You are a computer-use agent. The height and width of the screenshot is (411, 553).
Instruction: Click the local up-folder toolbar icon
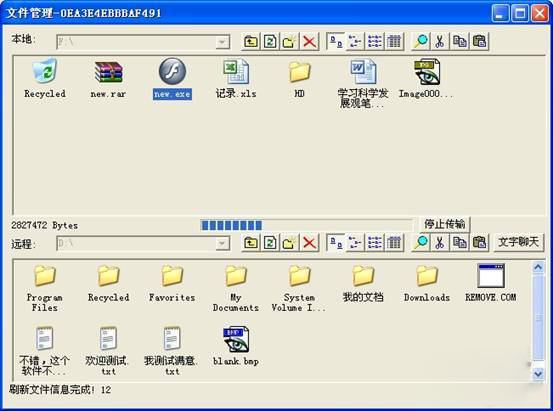point(251,42)
